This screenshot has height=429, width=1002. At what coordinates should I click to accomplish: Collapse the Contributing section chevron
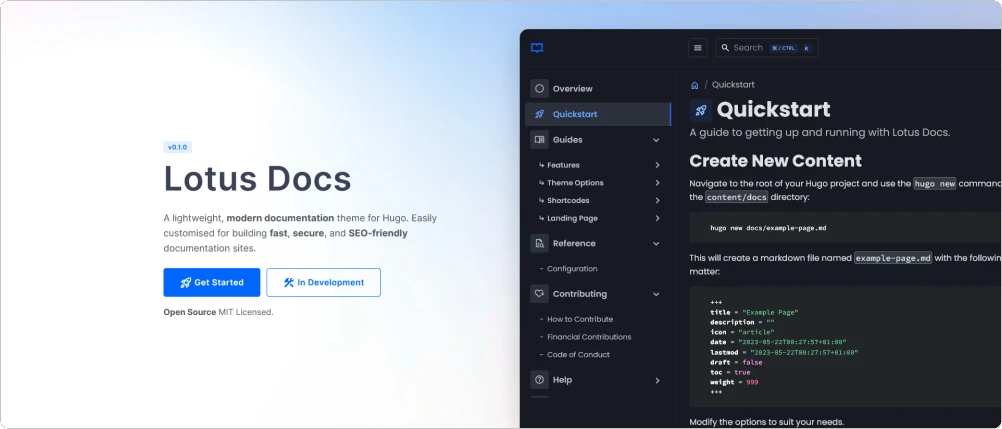click(656, 294)
